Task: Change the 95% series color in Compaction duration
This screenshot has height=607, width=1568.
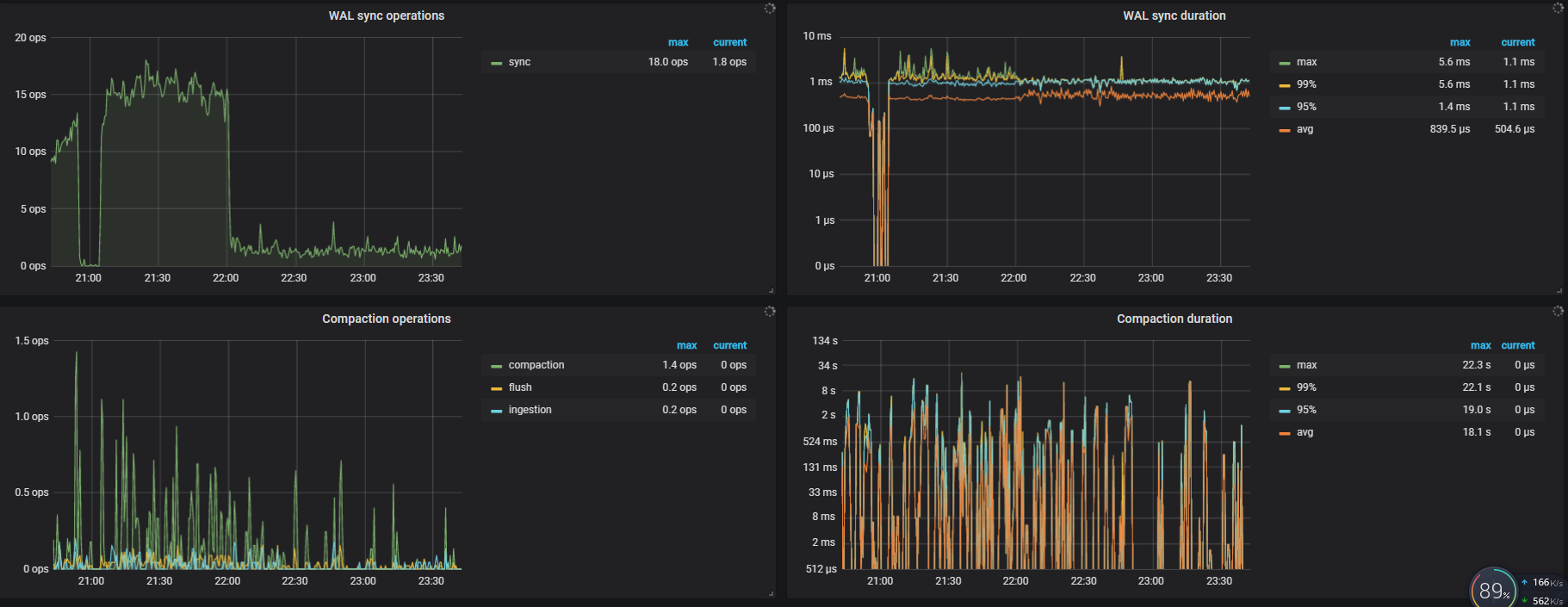Action: pyautogui.click(x=1284, y=411)
